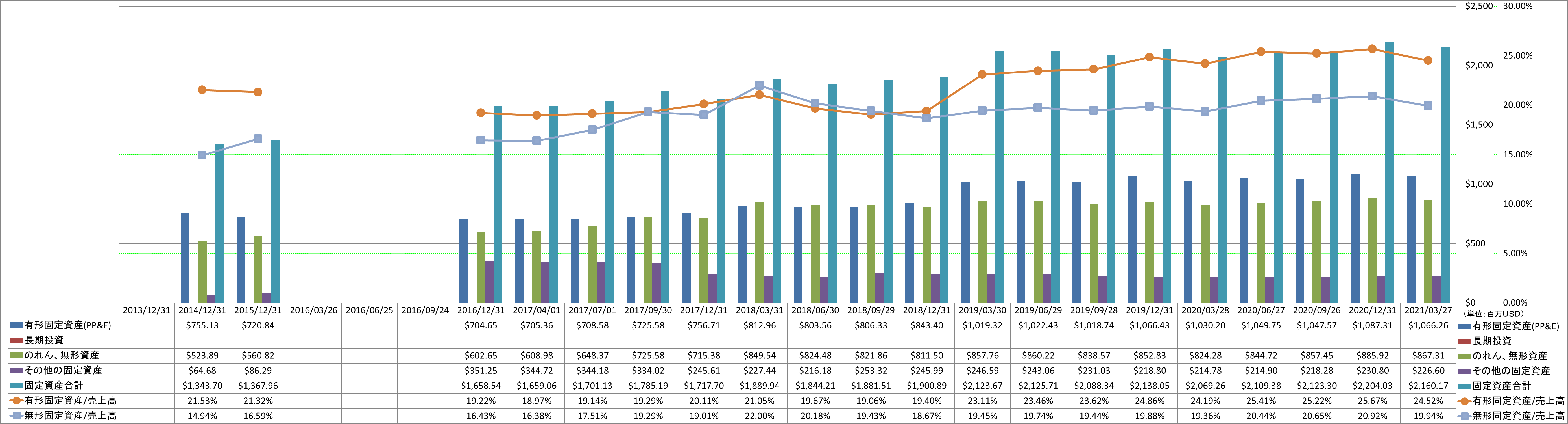Click the 2019/06/29 date column header
1568x424 pixels.
coord(1038,310)
